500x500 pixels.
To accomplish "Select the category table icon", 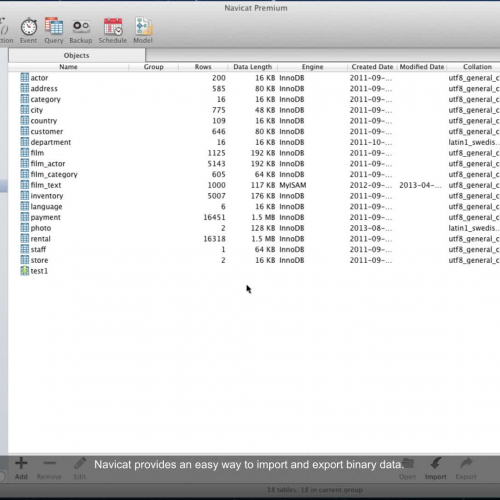I will [25, 99].
